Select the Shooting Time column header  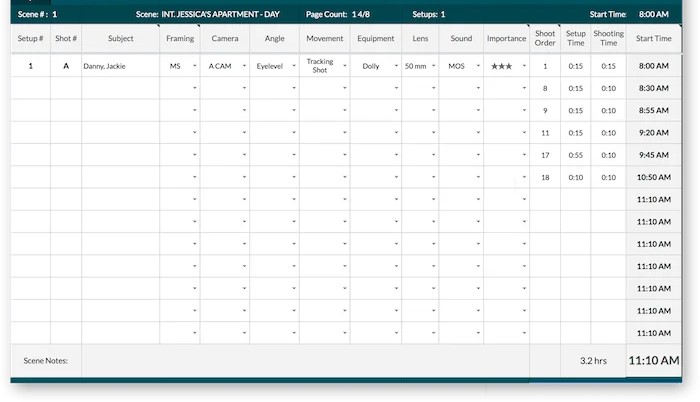[608, 38]
